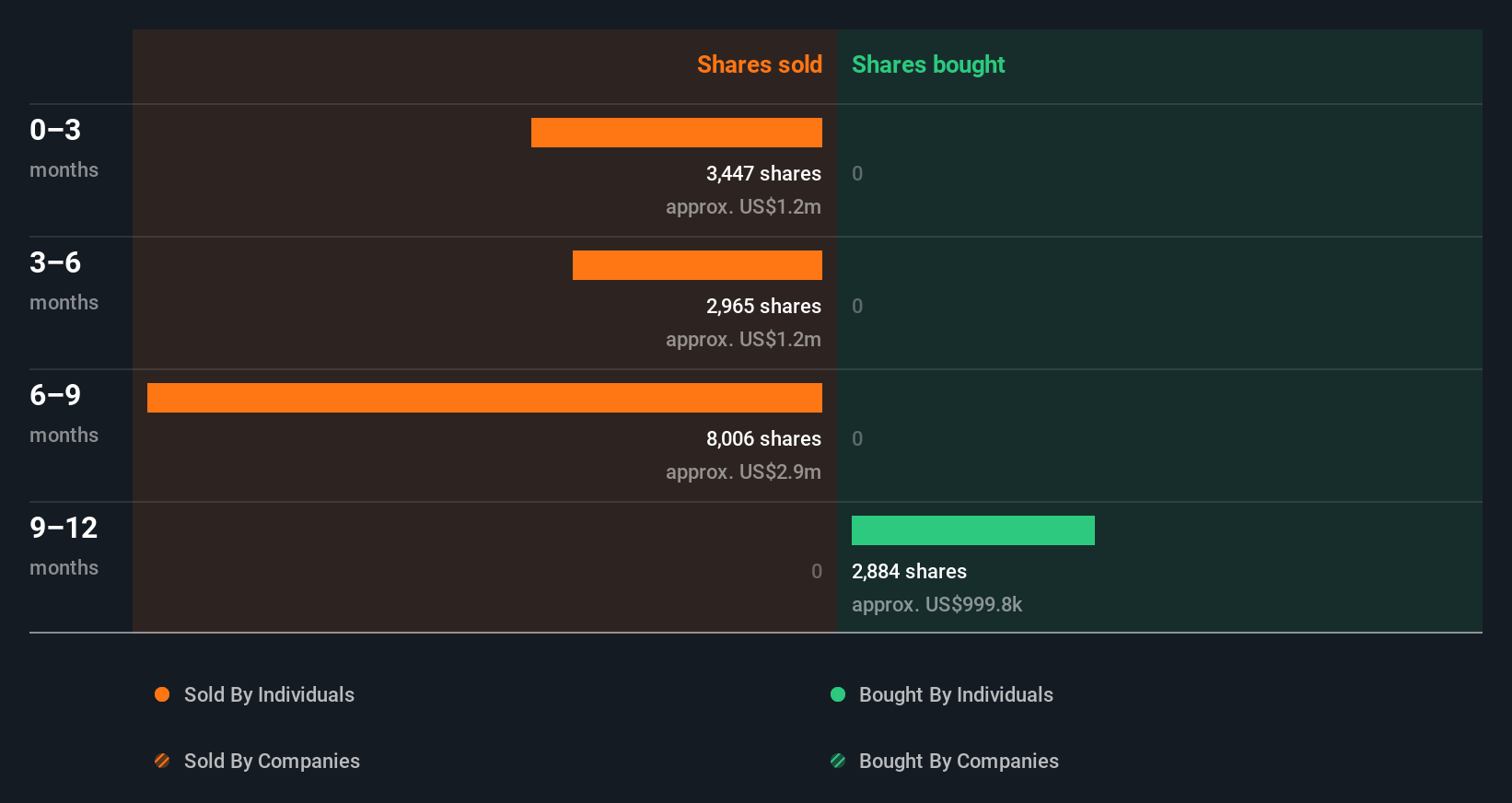Screen dimensions: 1512x803
Task: Click the zero sold value in 9–12 months row
Action: pyautogui.click(x=817, y=571)
